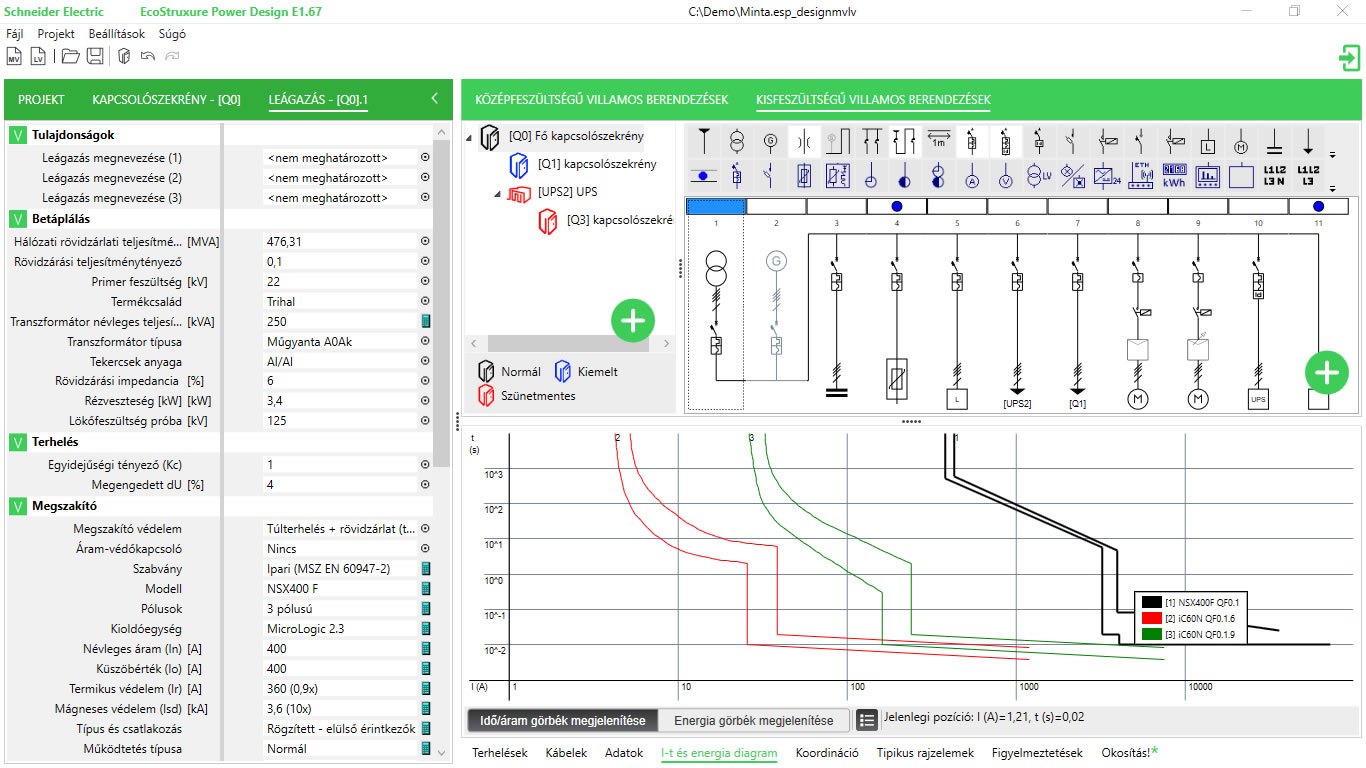Click the green swatch for iC60N QF0.1.9

(x=1151, y=634)
